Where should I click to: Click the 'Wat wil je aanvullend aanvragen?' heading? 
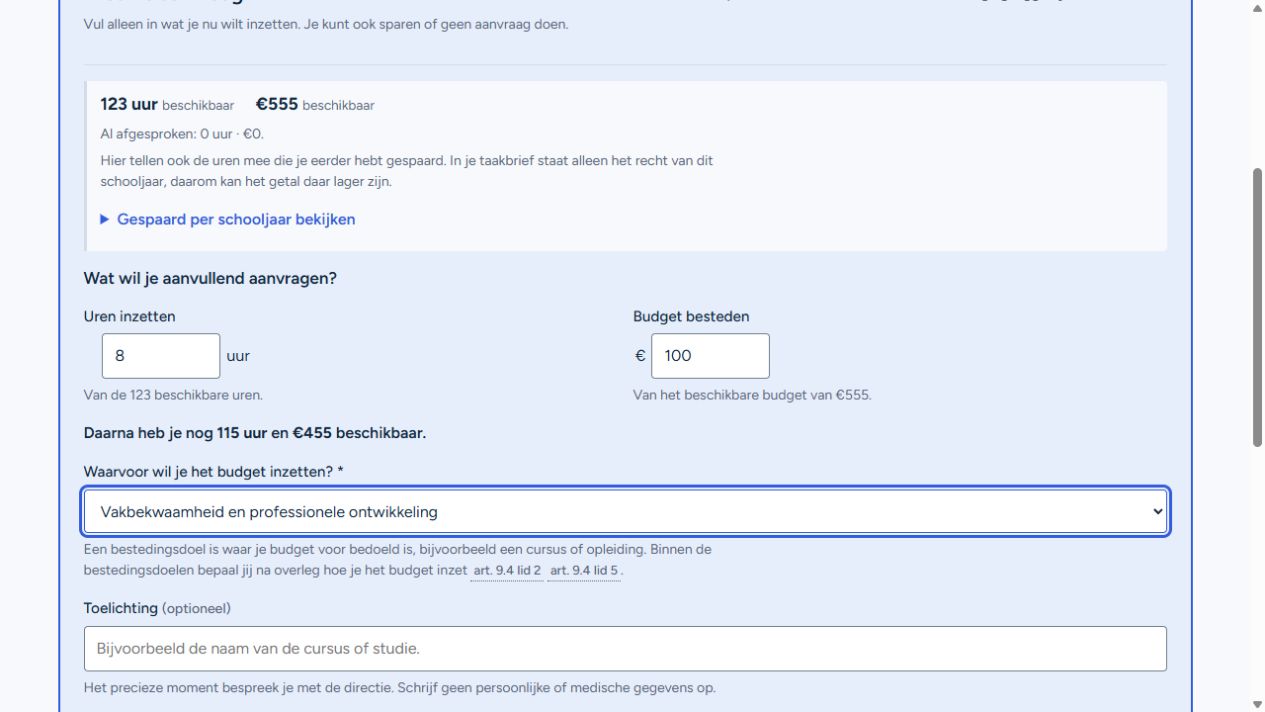tap(210, 278)
